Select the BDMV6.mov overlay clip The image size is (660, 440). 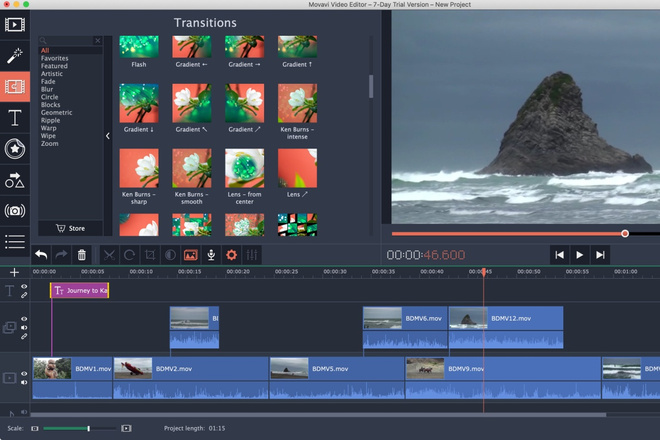click(405, 327)
